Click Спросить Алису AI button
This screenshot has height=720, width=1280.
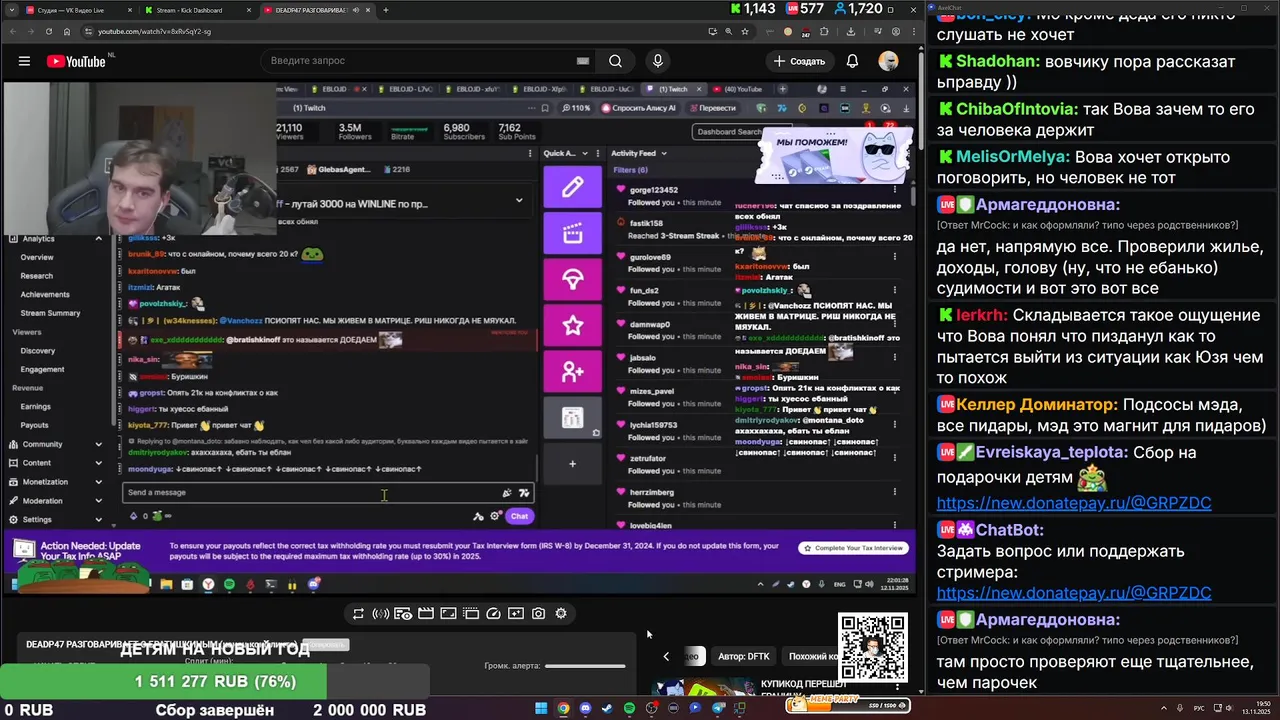pyautogui.click(x=638, y=108)
